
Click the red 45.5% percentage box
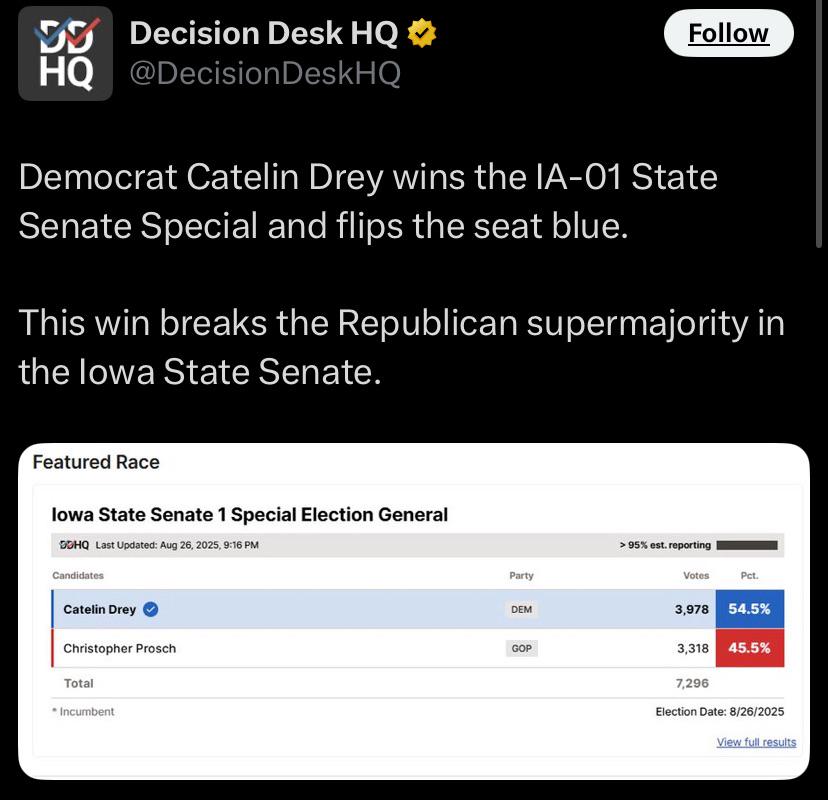click(x=749, y=648)
